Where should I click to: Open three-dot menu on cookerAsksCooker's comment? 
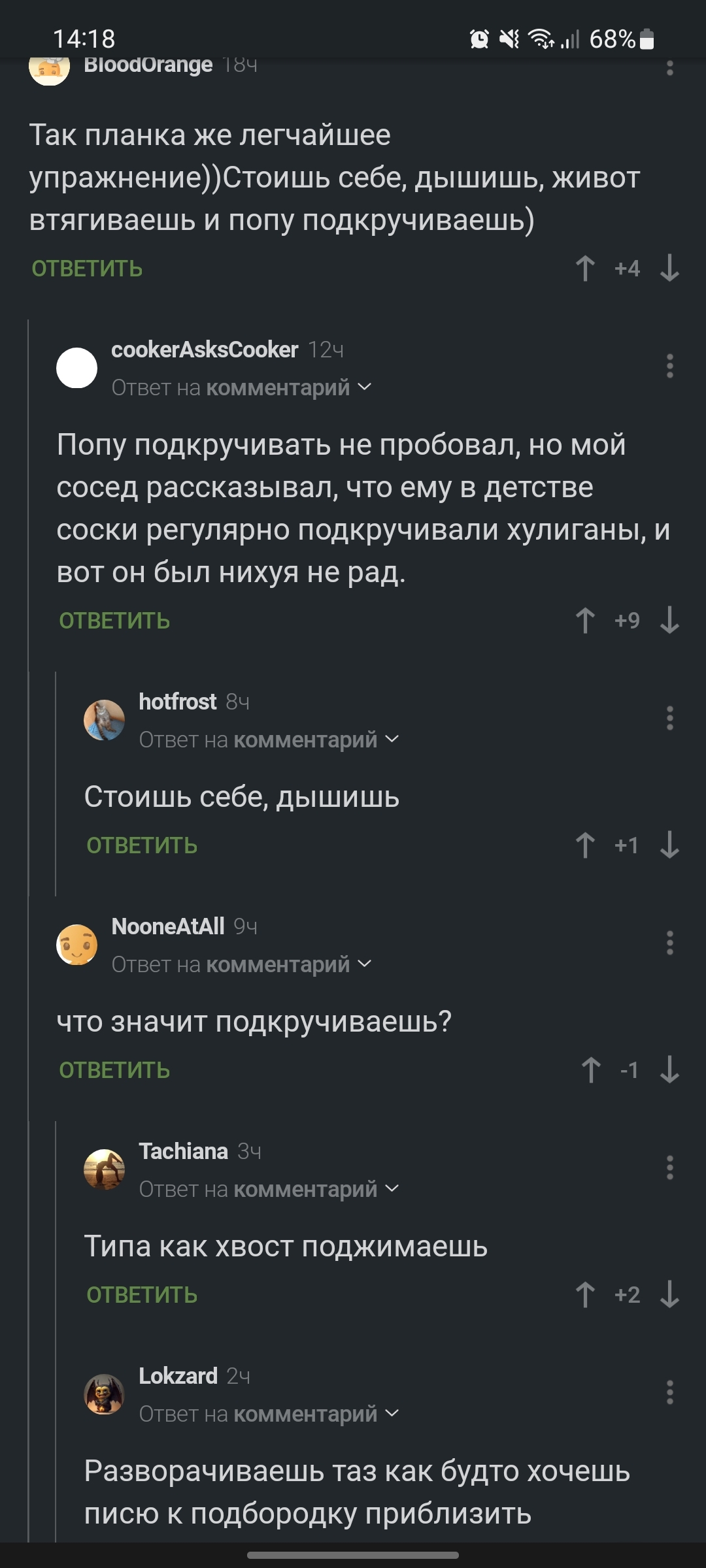click(669, 367)
